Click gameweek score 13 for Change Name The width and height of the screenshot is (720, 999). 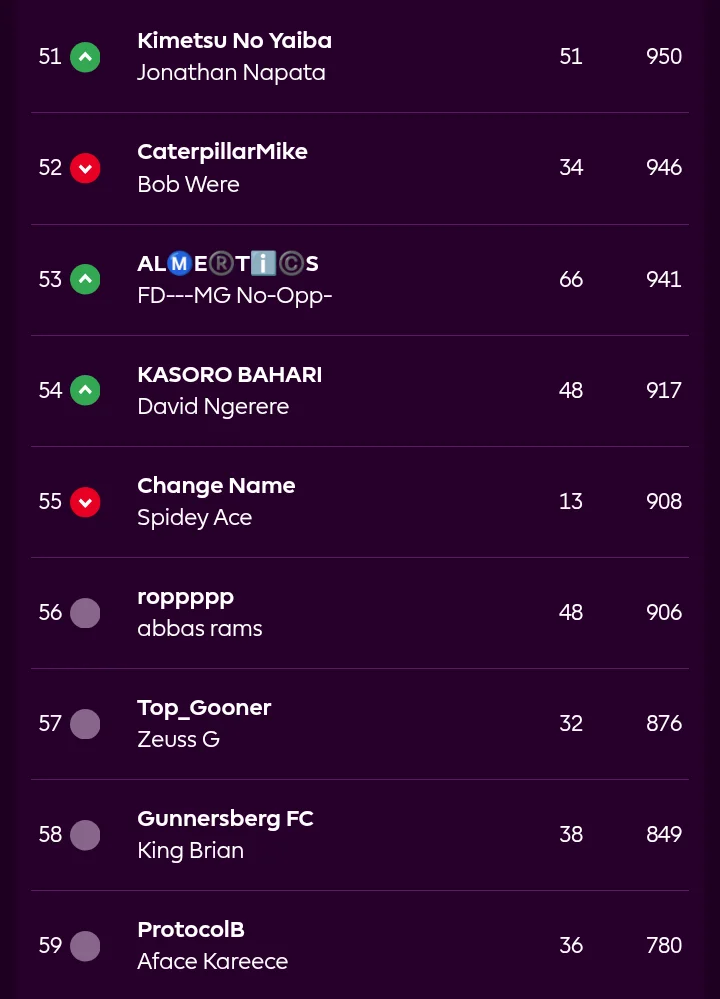click(571, 501)
